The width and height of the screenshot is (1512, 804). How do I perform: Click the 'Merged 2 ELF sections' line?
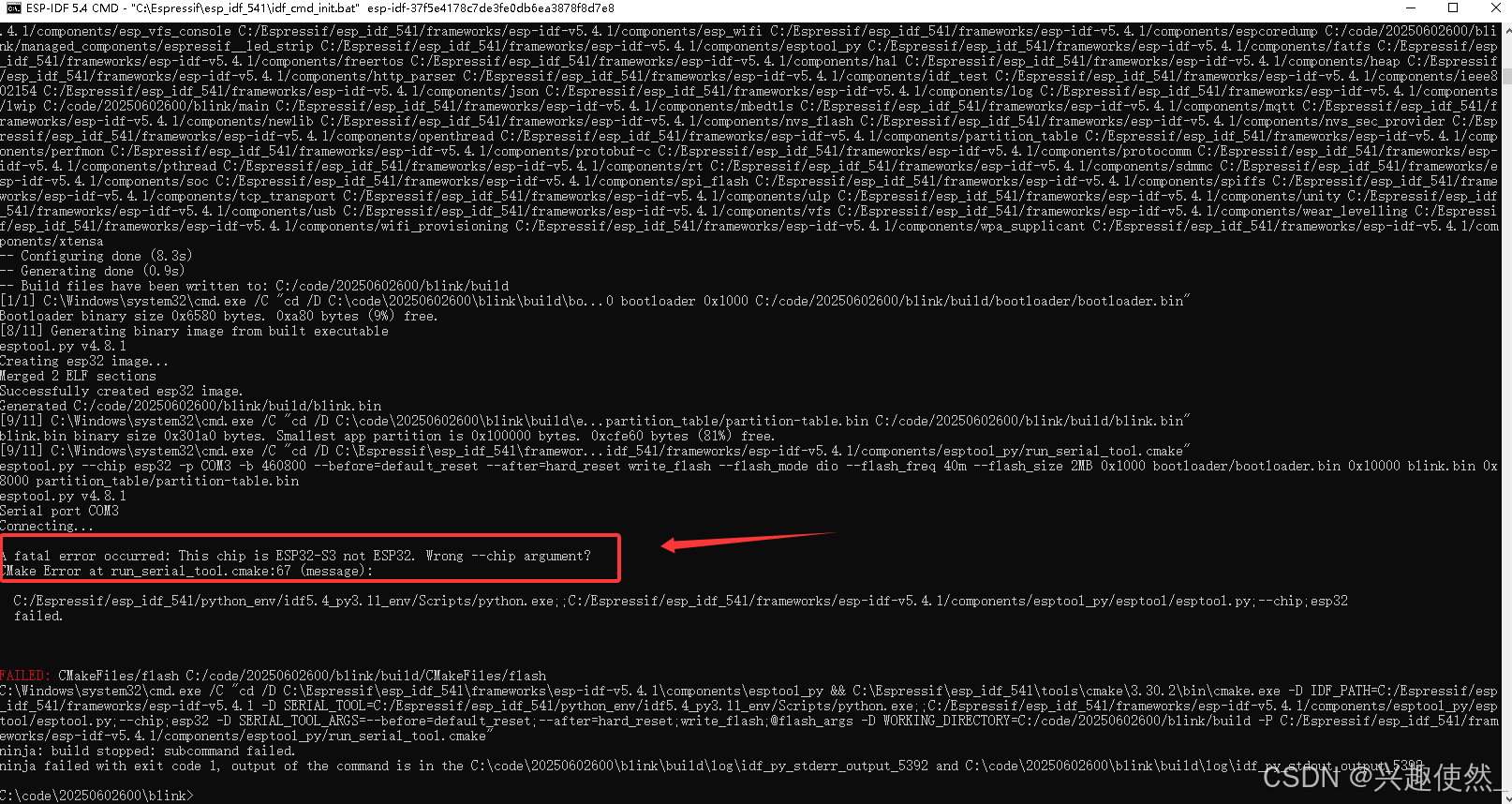pyautogui.click(x=79, y=376)
